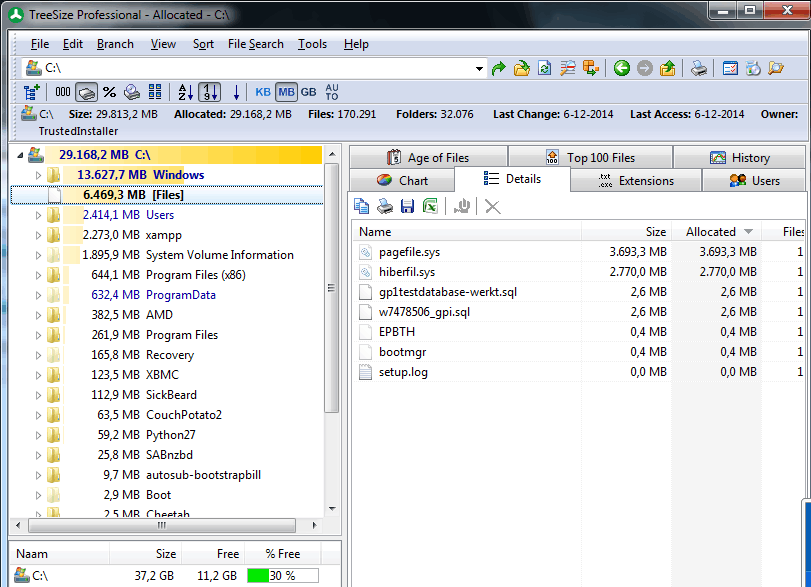This screenshot has height=587, width=811.
Task: Print details list using printer icon
Action: click(384, 206)
